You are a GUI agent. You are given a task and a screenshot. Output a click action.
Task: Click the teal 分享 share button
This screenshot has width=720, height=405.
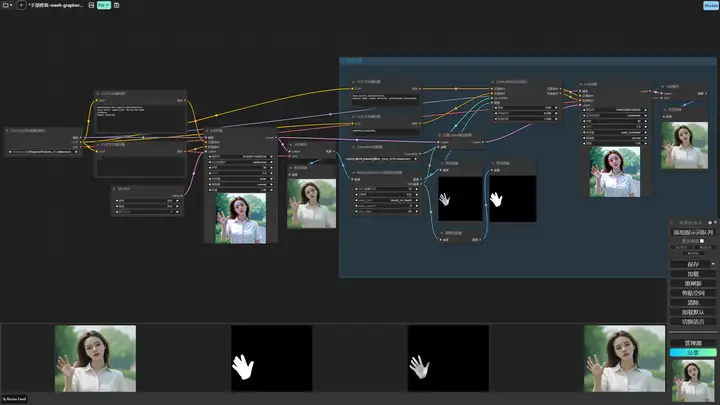[693, 353]
